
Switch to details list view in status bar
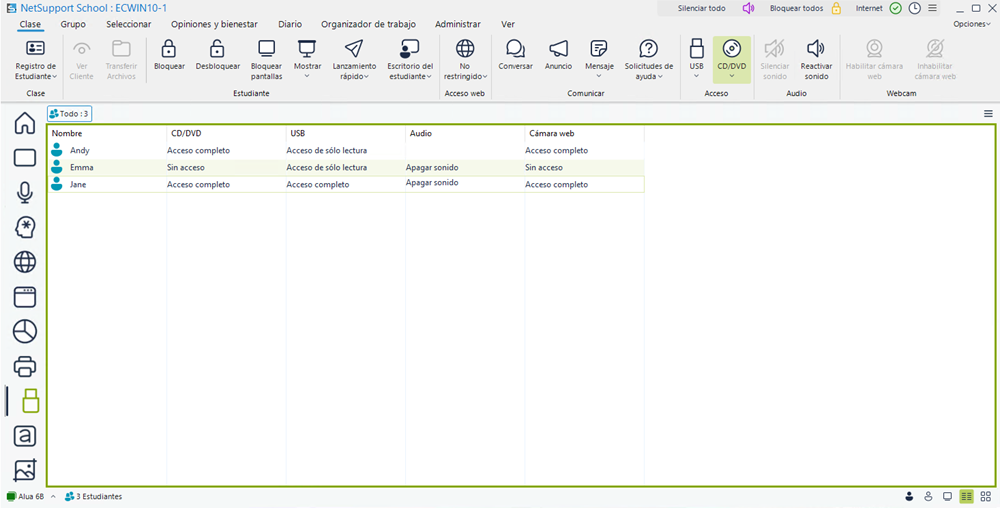[x=966, y=497]
